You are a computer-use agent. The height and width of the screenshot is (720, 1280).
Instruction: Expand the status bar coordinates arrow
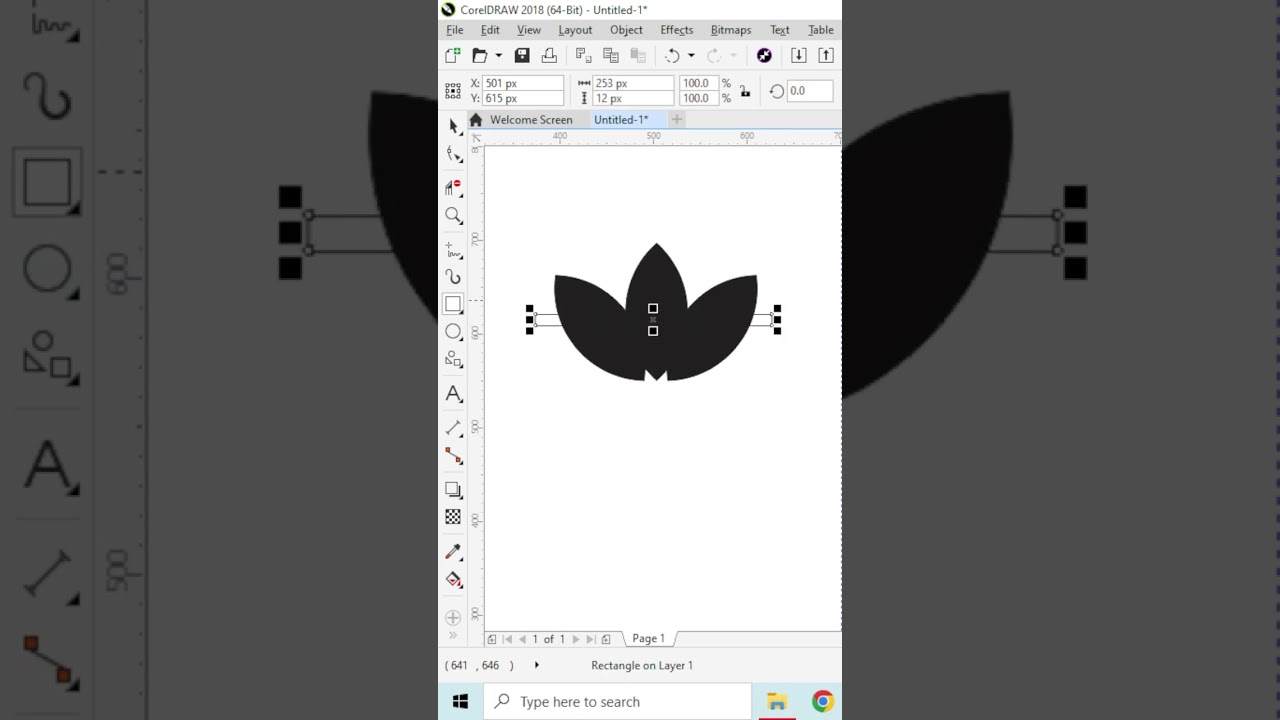click(x=536, y=665)
